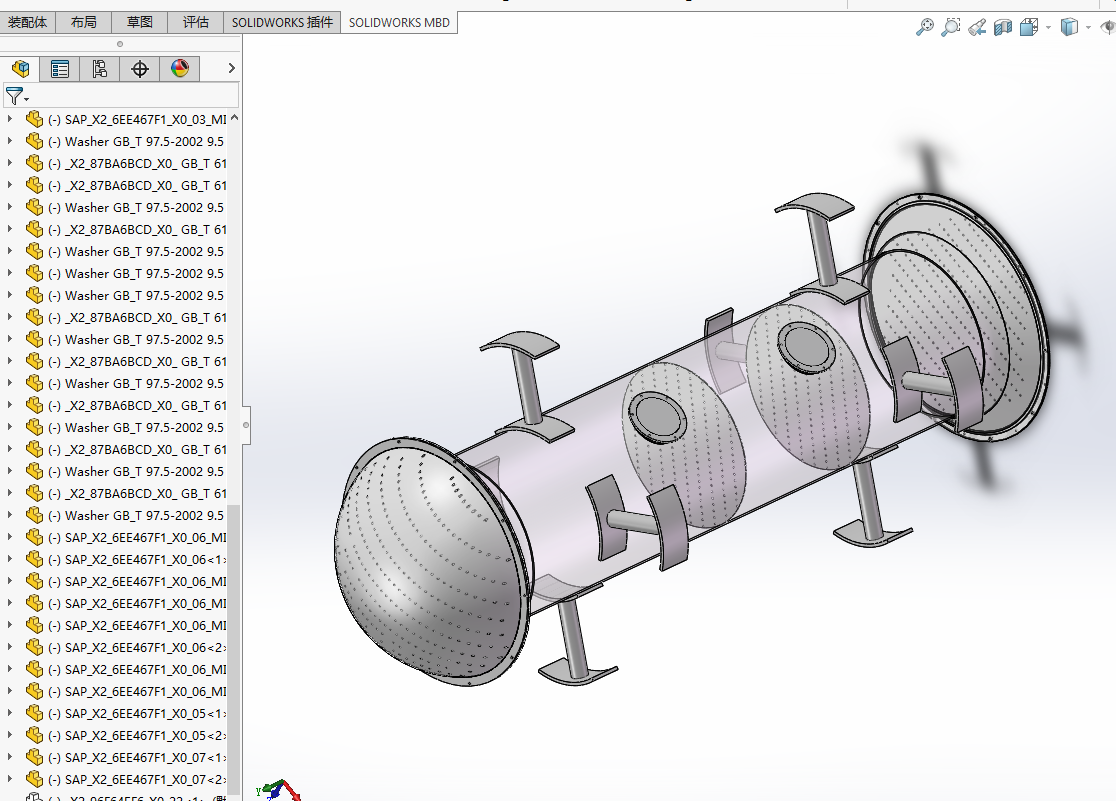Expand the SAP_X2_6EE467F1_X0_07<2> tree node
This screenshot has height=801, width=1116.
[9, 779]
